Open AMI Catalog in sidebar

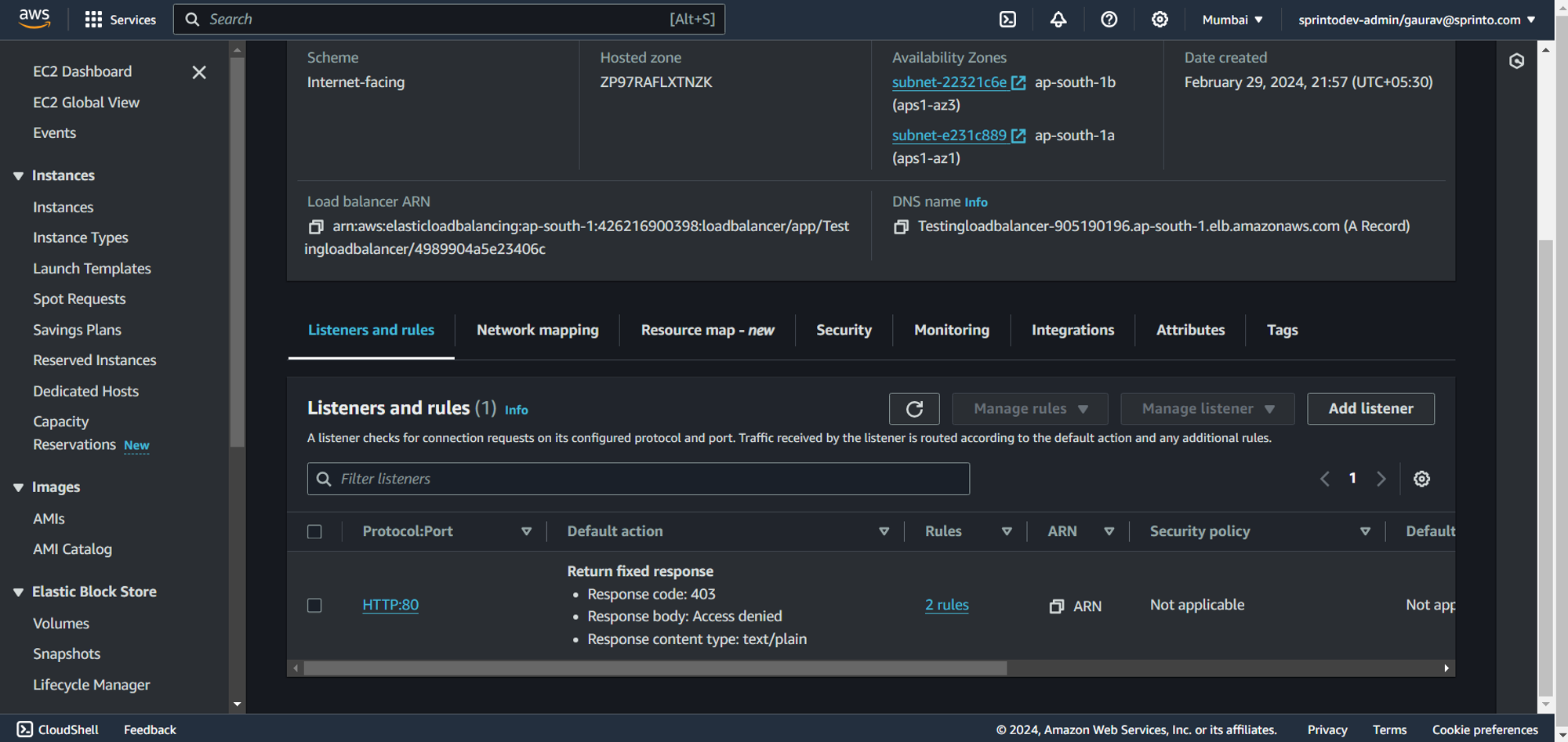pos(72,550)
